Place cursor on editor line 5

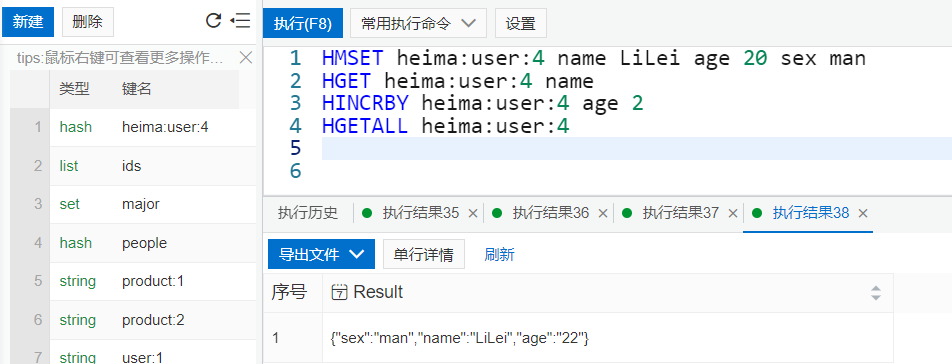636,149
